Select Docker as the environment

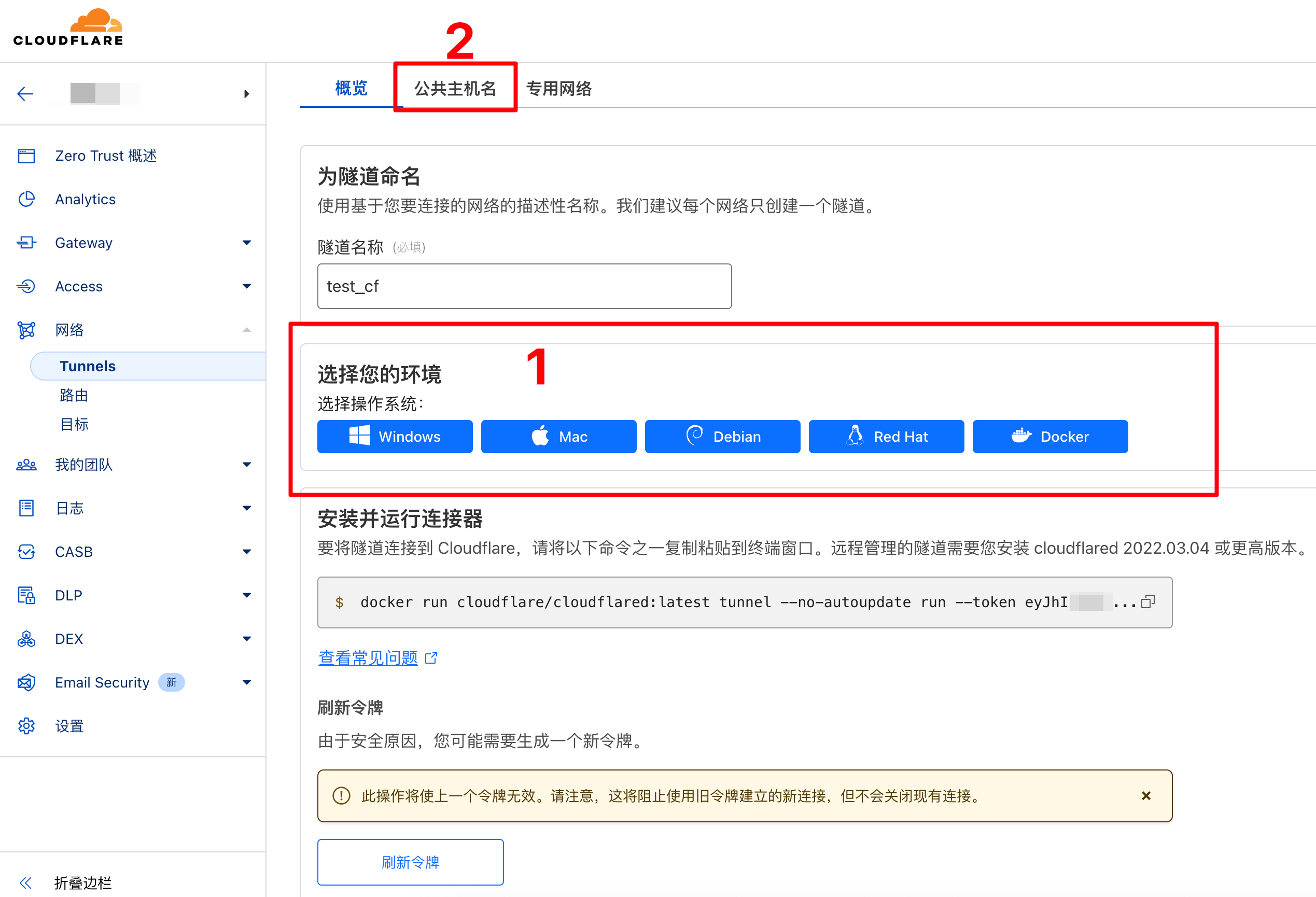coord(1050,437)
